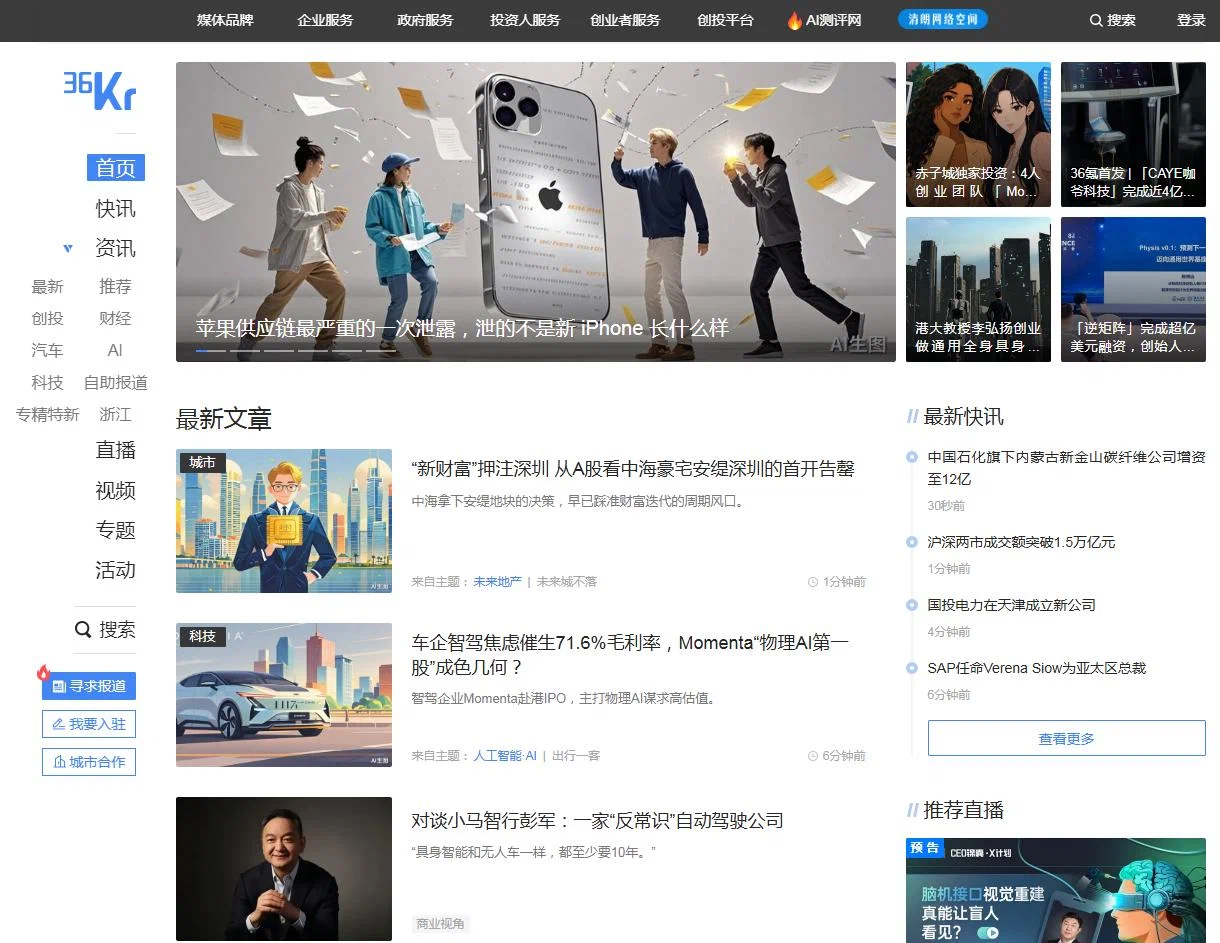Open SAP任命Verena Siow newsflash
Screen dimensions: 1220x943
click(x=1036, y=668)
